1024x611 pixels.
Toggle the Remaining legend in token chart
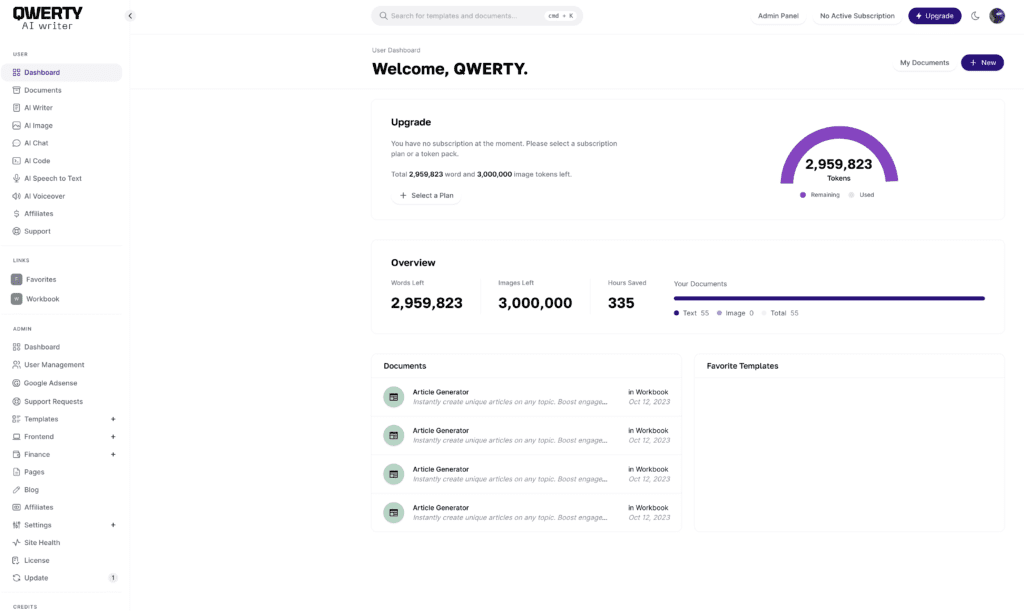click(820, 195)
